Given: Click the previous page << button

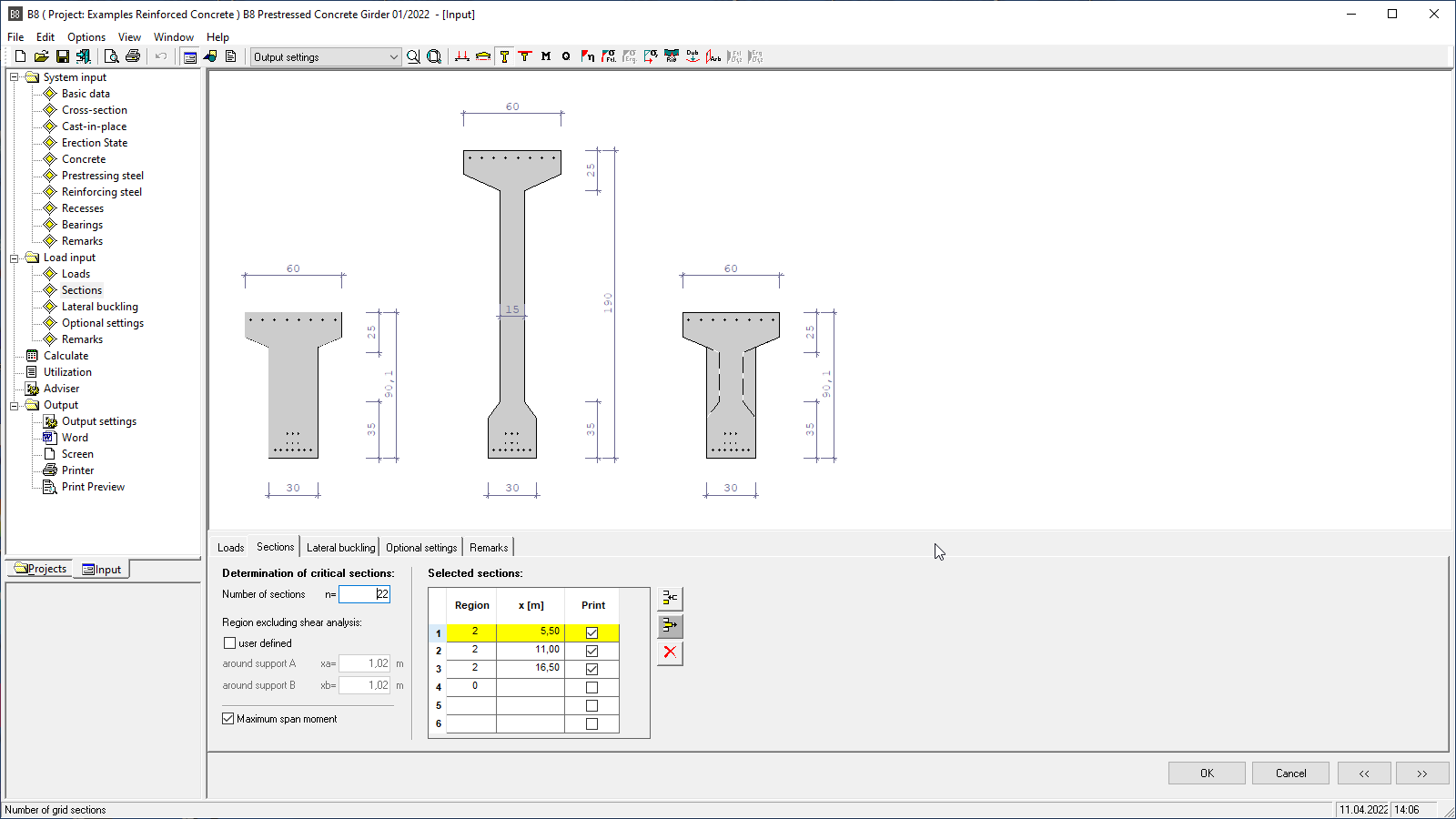Looking at the screenshot, I should [x=1364, y=773].
